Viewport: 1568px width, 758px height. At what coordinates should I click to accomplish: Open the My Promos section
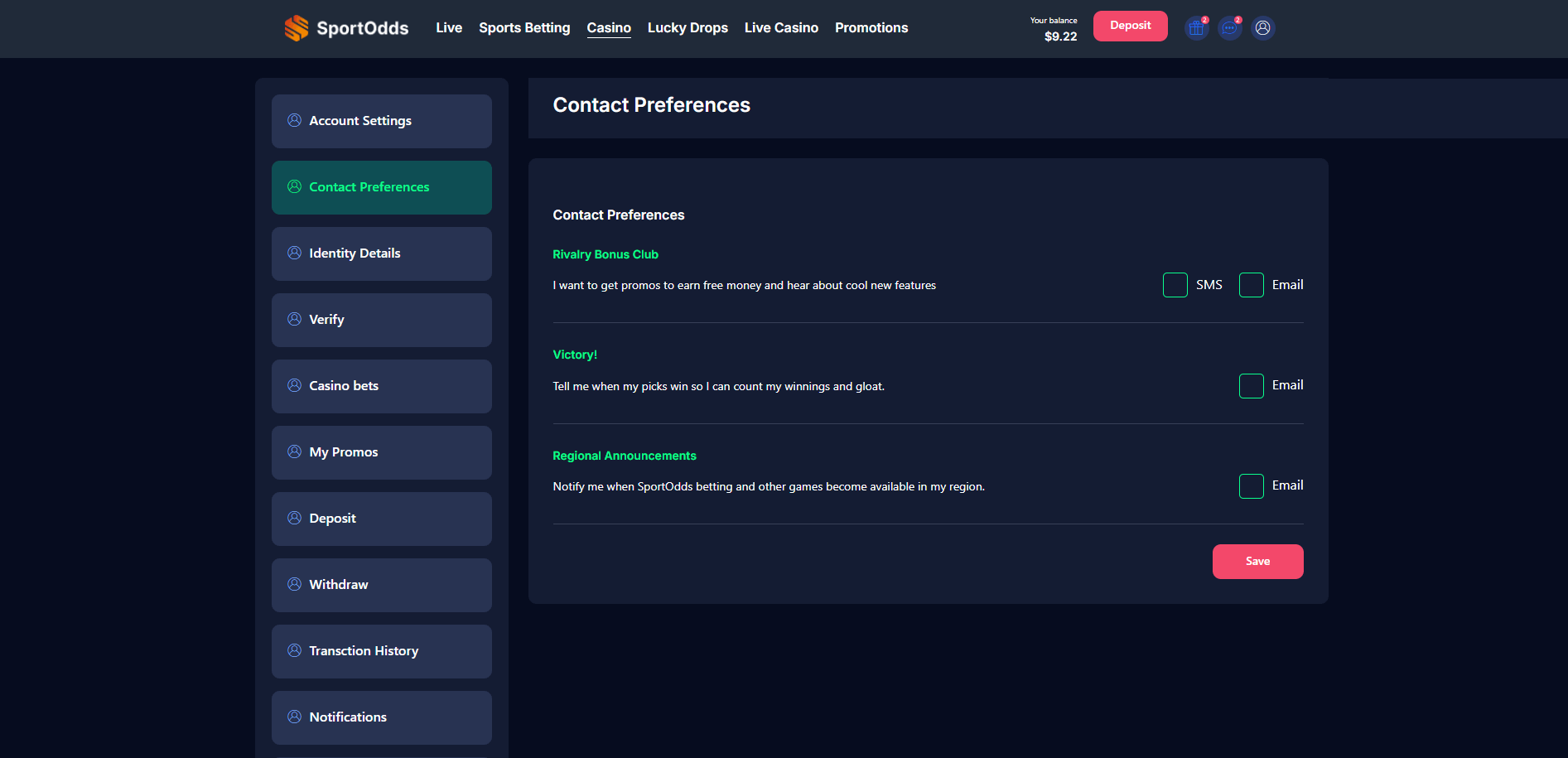(382, 452)
